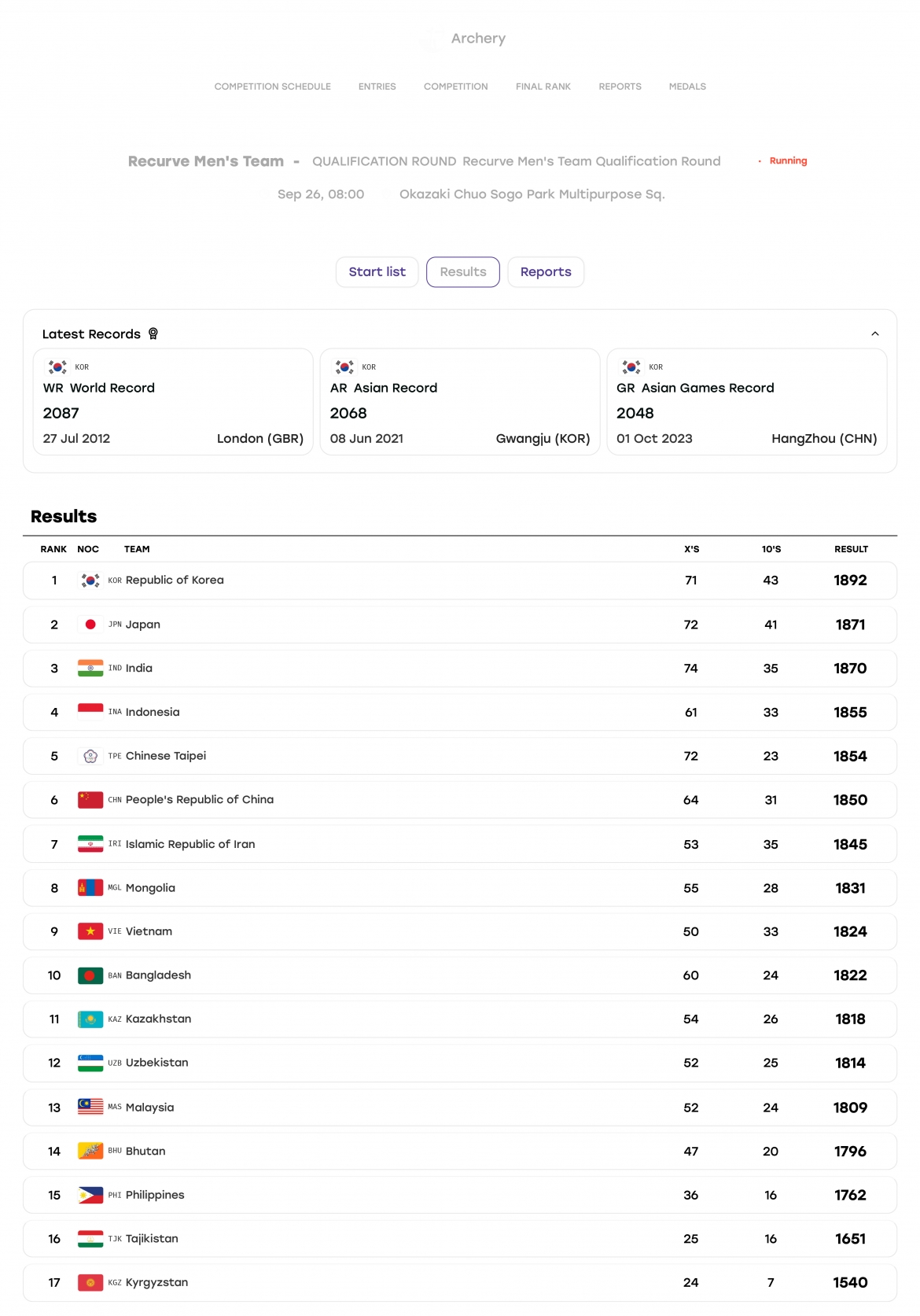This screenshot has height=1316, width=920.
Task: Open the Final Rank page
Action: (x=543, y=87)
